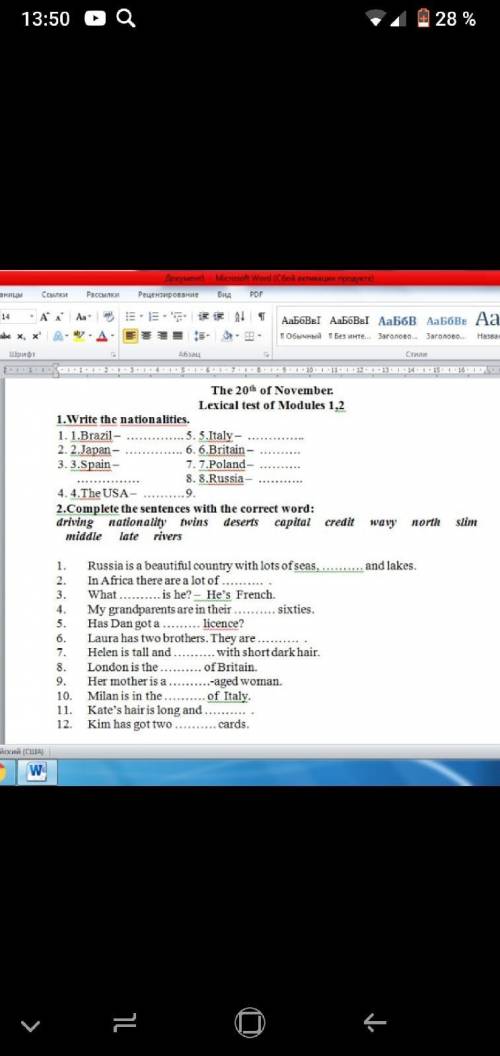The width and height of the screenshot is (500, 1056).
Task: Click the horizontal ruler
Action: click(250, 370)
